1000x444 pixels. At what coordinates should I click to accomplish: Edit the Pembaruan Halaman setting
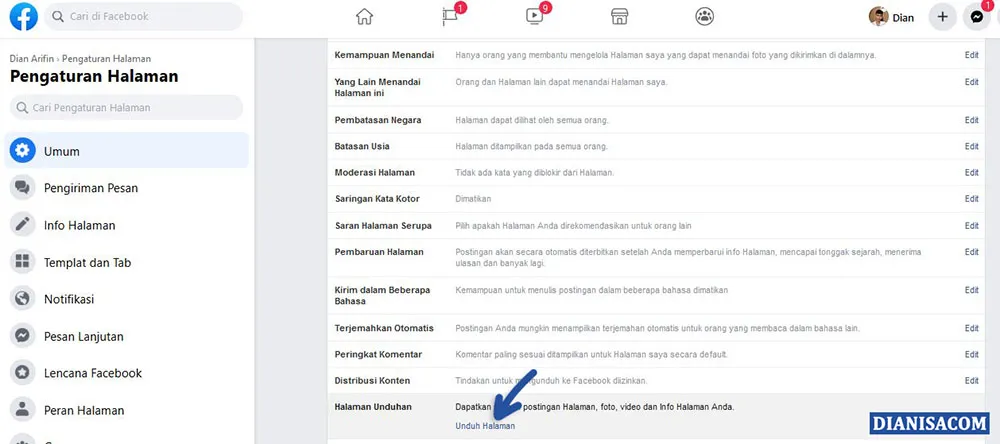tap(971, 252)
